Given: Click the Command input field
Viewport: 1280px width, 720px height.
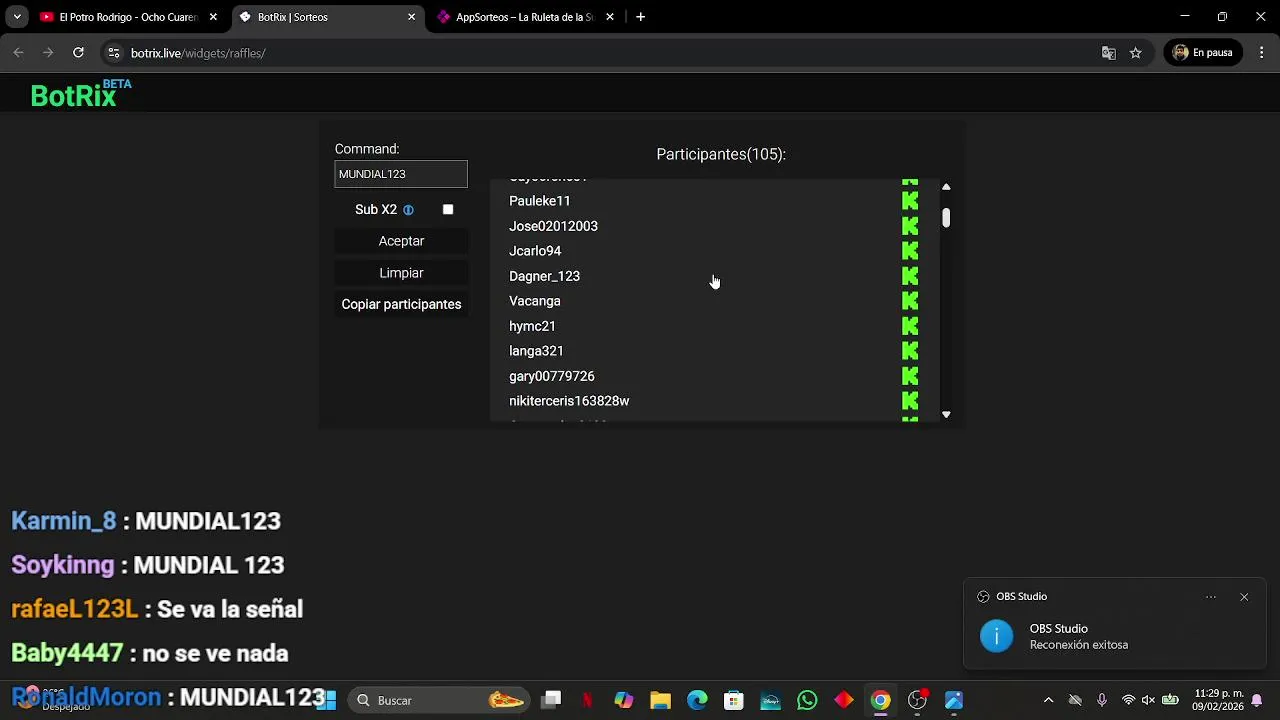Looking at the screenshot, I should [x=401, y=174].
